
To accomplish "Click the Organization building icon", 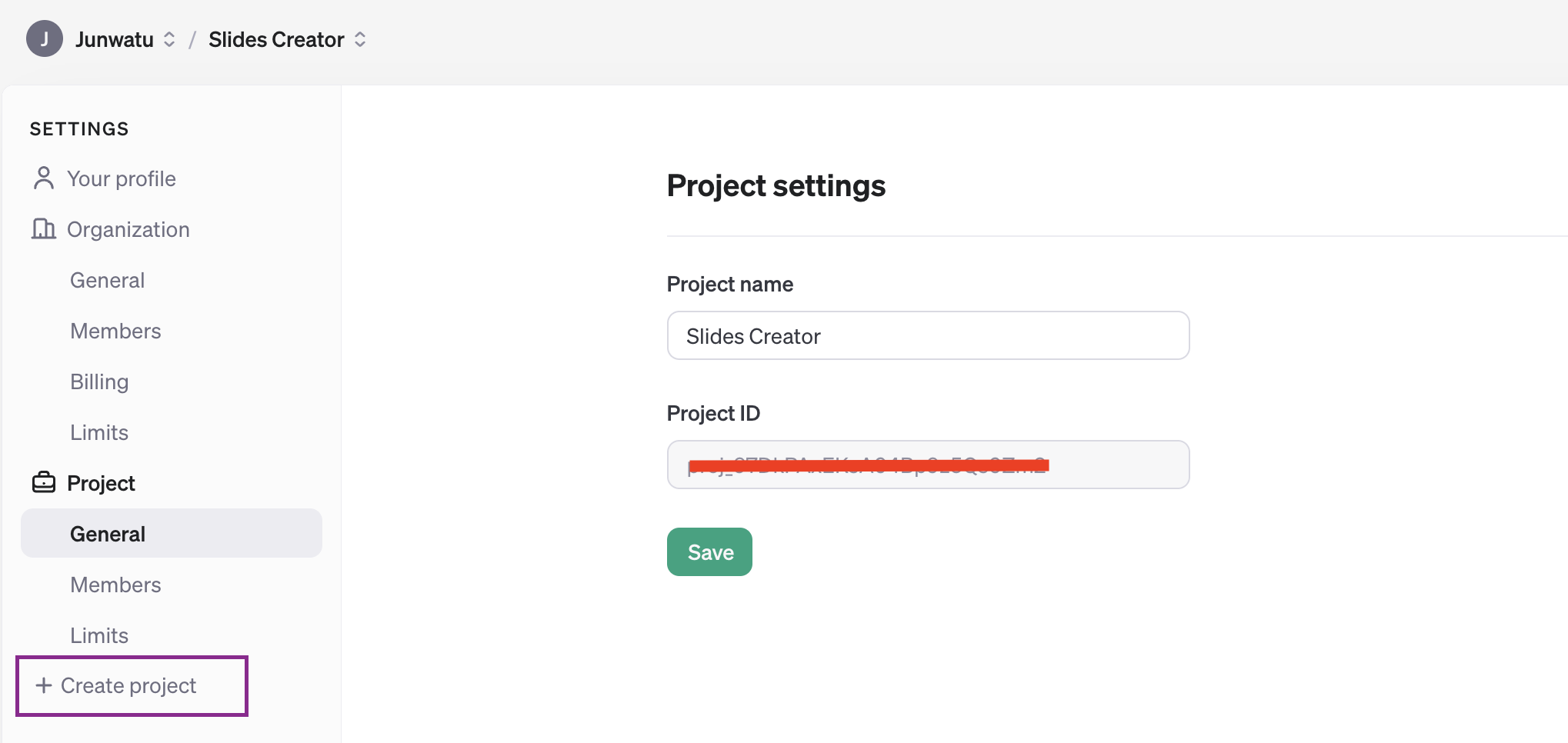I will pos(44,229).
